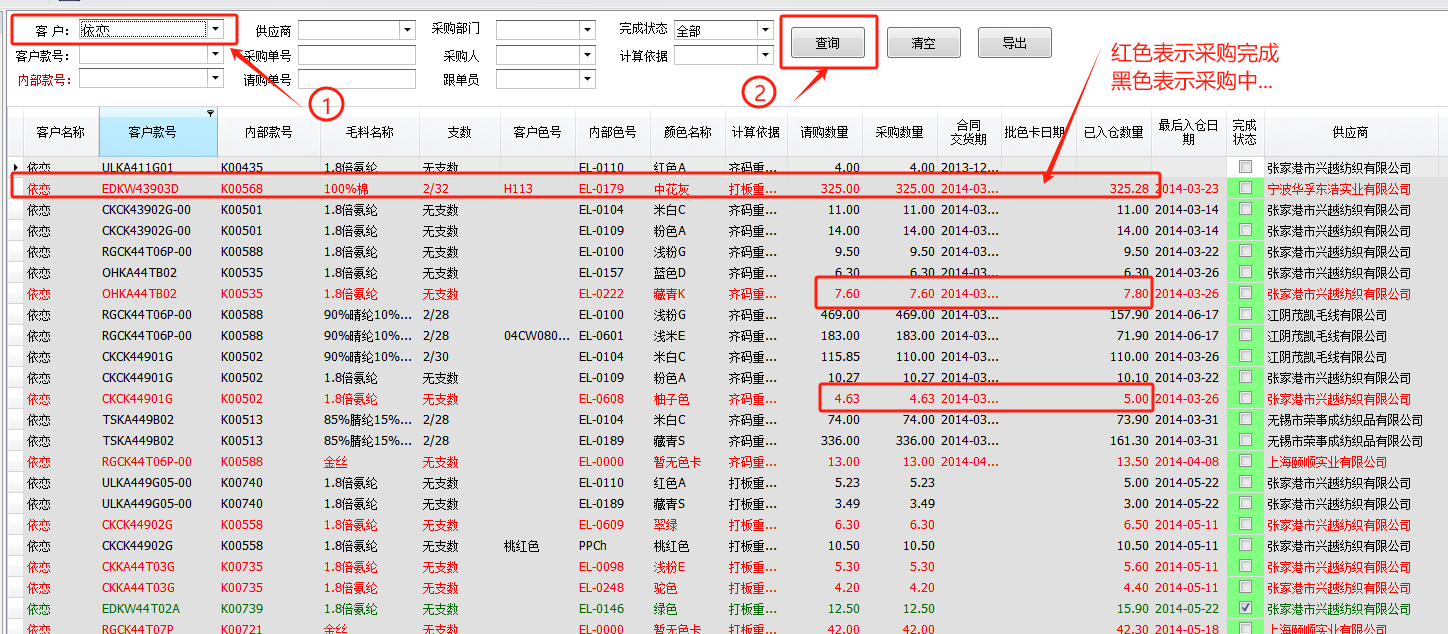The width and height of the screenshot is (1448, 634).
Task: Click the 批色卡日期 column header
Action: click(x=1038, y=132)
